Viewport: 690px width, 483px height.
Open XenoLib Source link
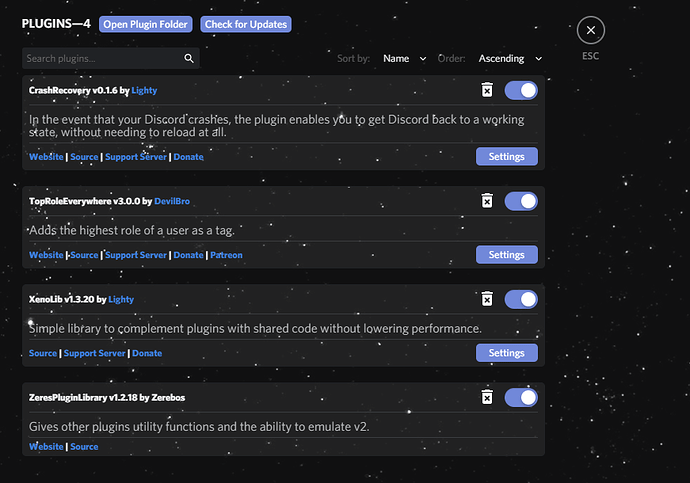pos(43,353)
